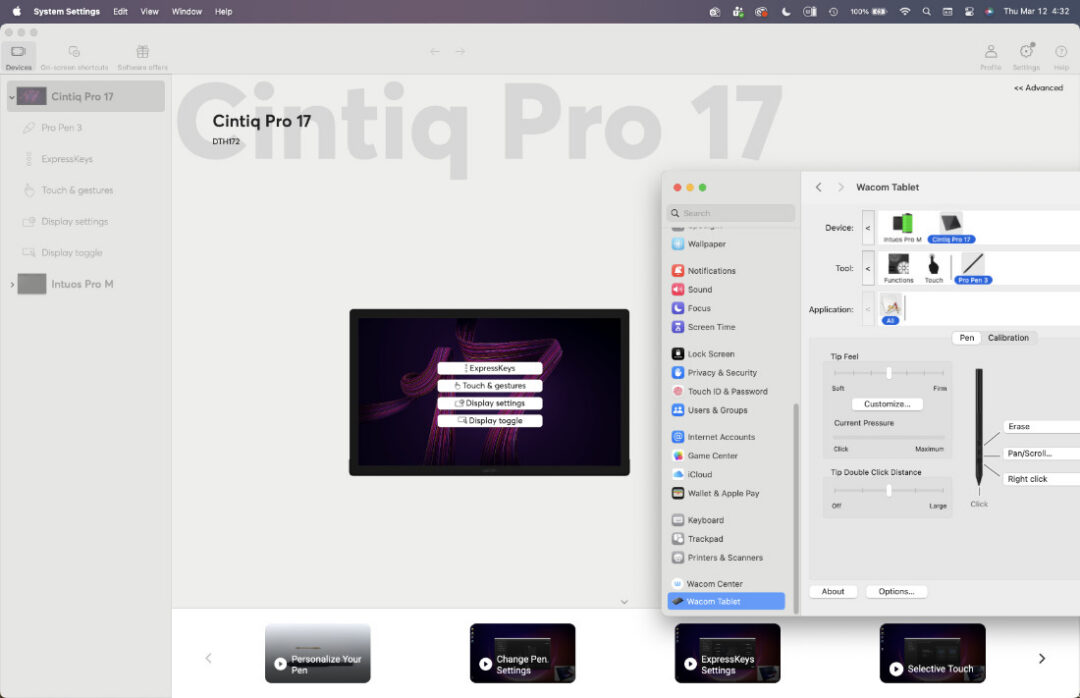Select Cintiq Pro 17 device icon in Wacom Tablet

click(x=951, y=228)
